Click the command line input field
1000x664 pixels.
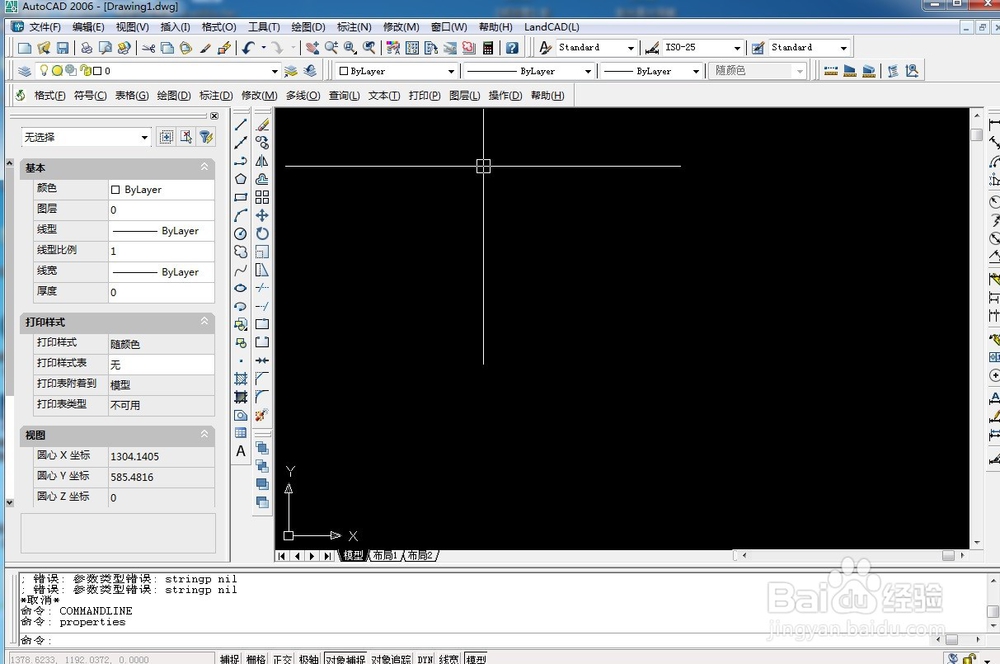pyautogui.click(x=491, y=640)
